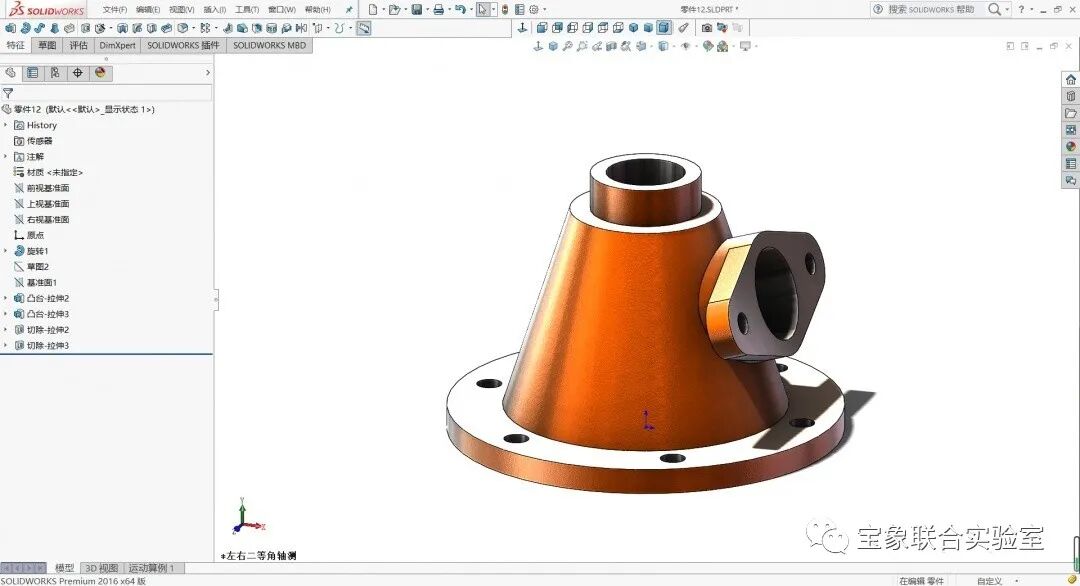The width and height of the screenshot is (1080, 586).
Task: Open the DisplayManager color ball tab
Action: click(101, 72)
